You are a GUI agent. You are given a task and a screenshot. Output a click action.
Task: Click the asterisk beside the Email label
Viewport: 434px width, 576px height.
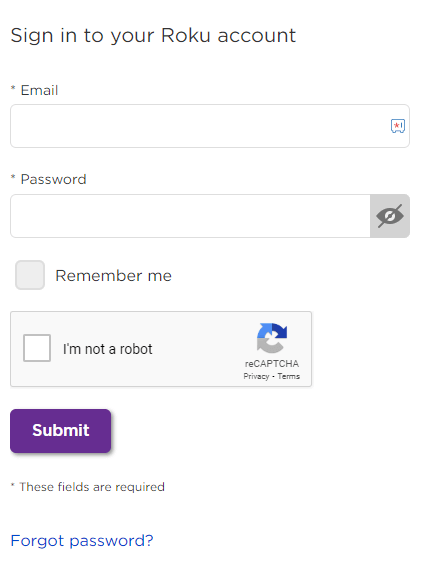pyautogui.click(x=13, y=88)
